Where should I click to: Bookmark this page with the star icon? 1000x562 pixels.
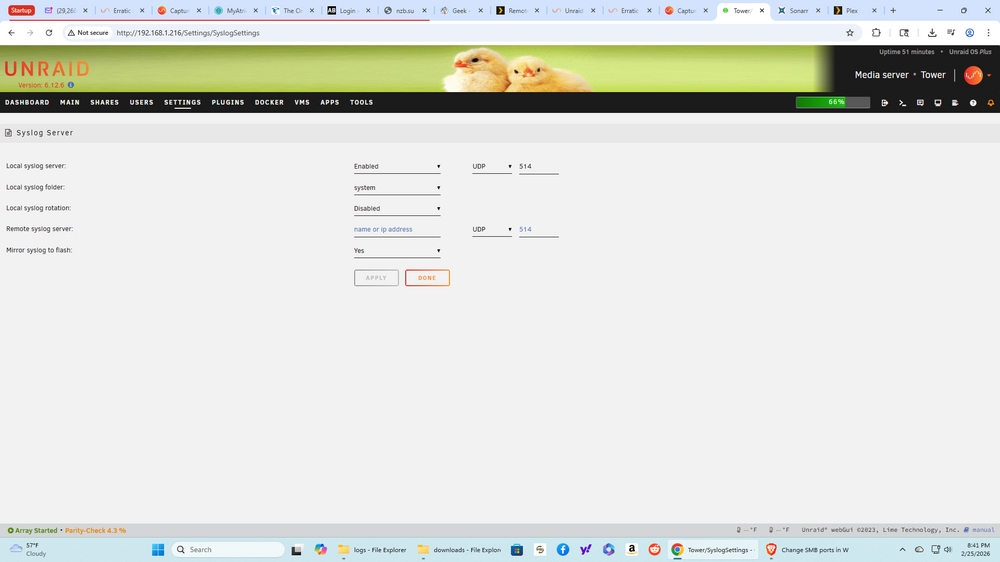coord(849,33)
